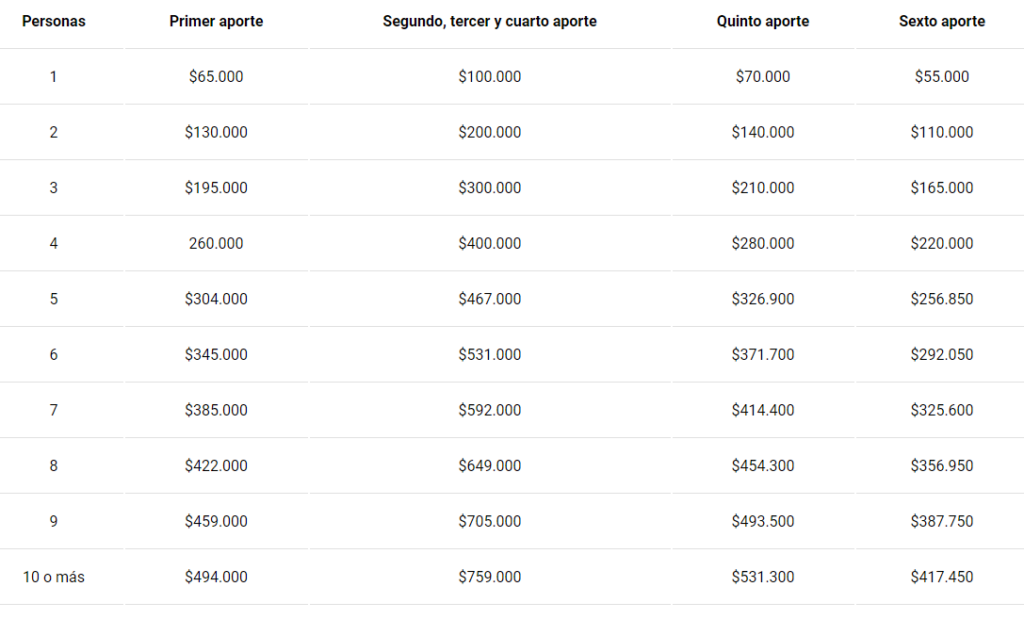Screen dimensions: 1024x619
Task: Click the $531.300 Quinto aporte cell
Action: tap(763, 577)
